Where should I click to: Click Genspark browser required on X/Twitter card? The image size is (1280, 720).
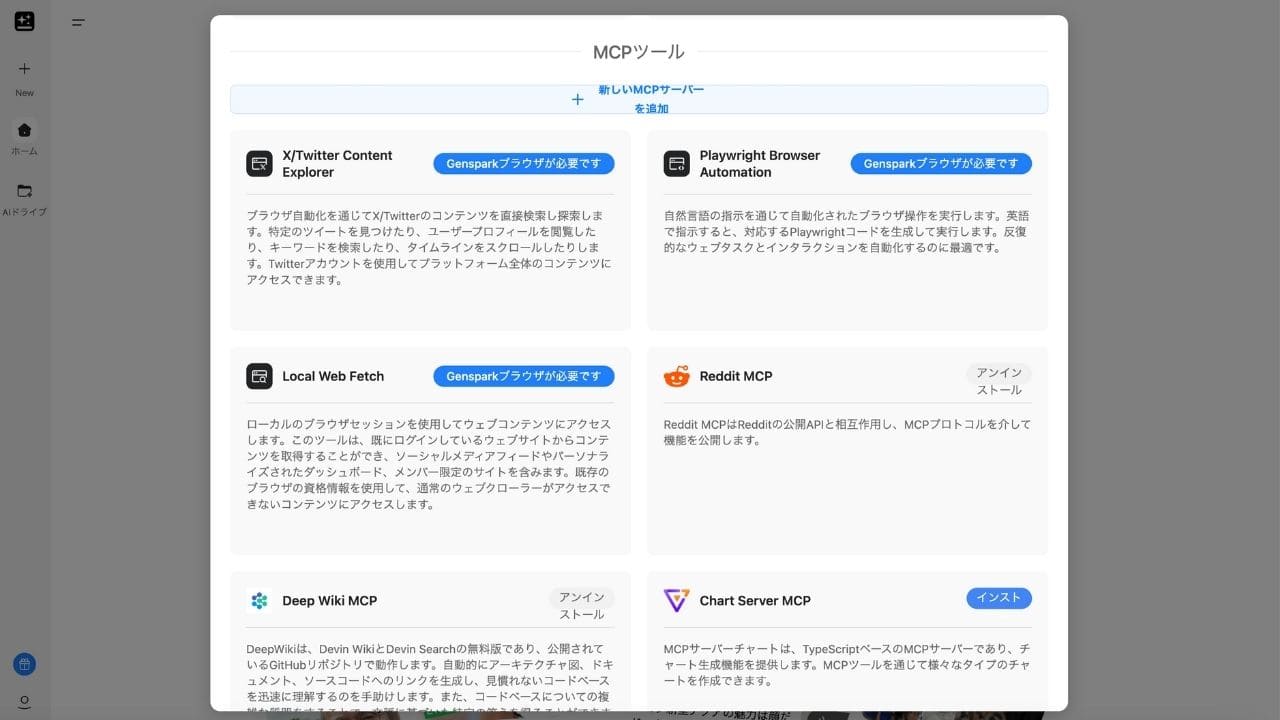coord(524,164)
